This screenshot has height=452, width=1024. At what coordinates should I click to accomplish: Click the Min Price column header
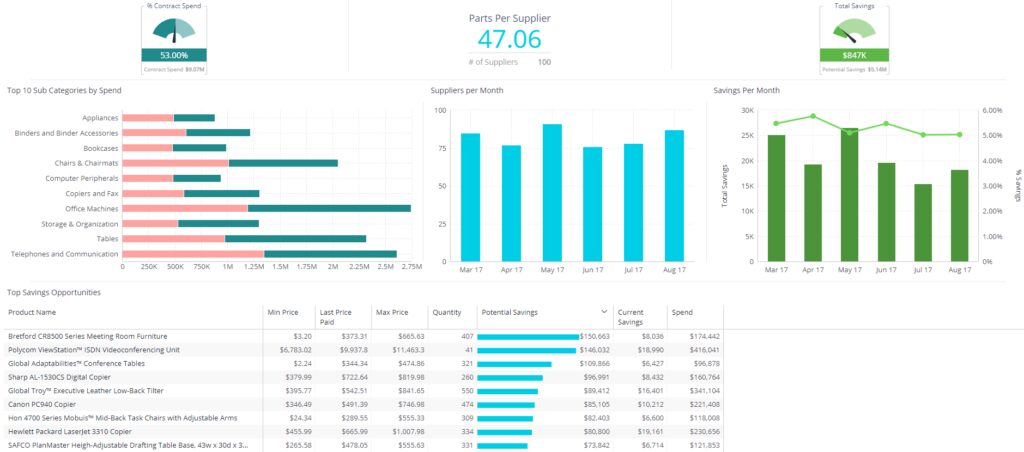pyautogui.click(x=283, y=312)
